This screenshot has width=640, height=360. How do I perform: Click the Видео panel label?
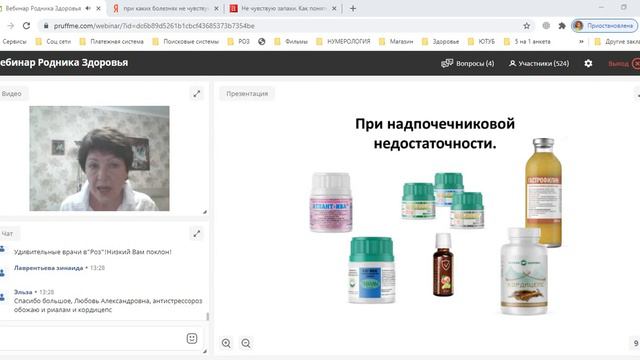12,93
